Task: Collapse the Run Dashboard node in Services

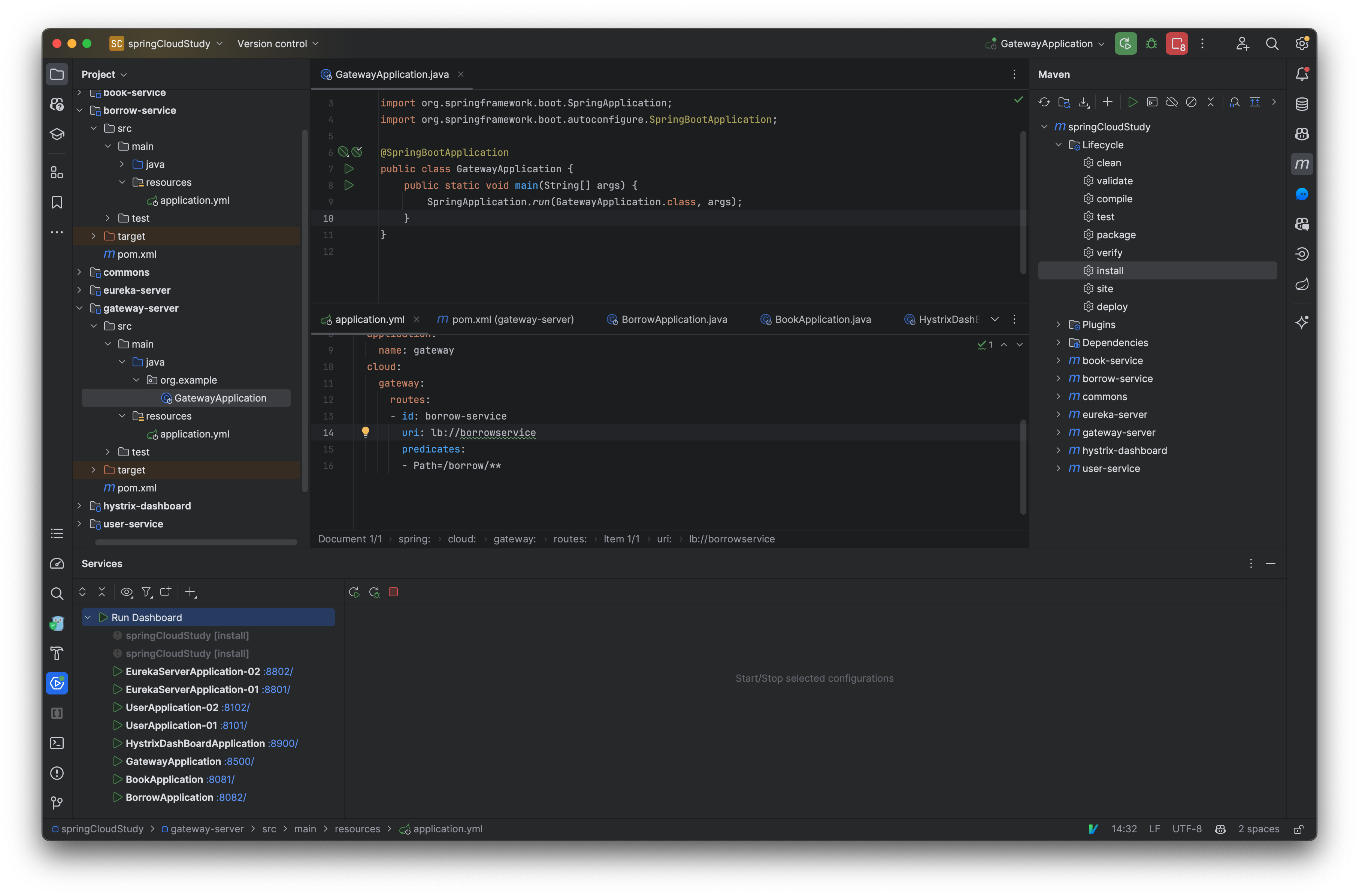Action: [88, 617]
